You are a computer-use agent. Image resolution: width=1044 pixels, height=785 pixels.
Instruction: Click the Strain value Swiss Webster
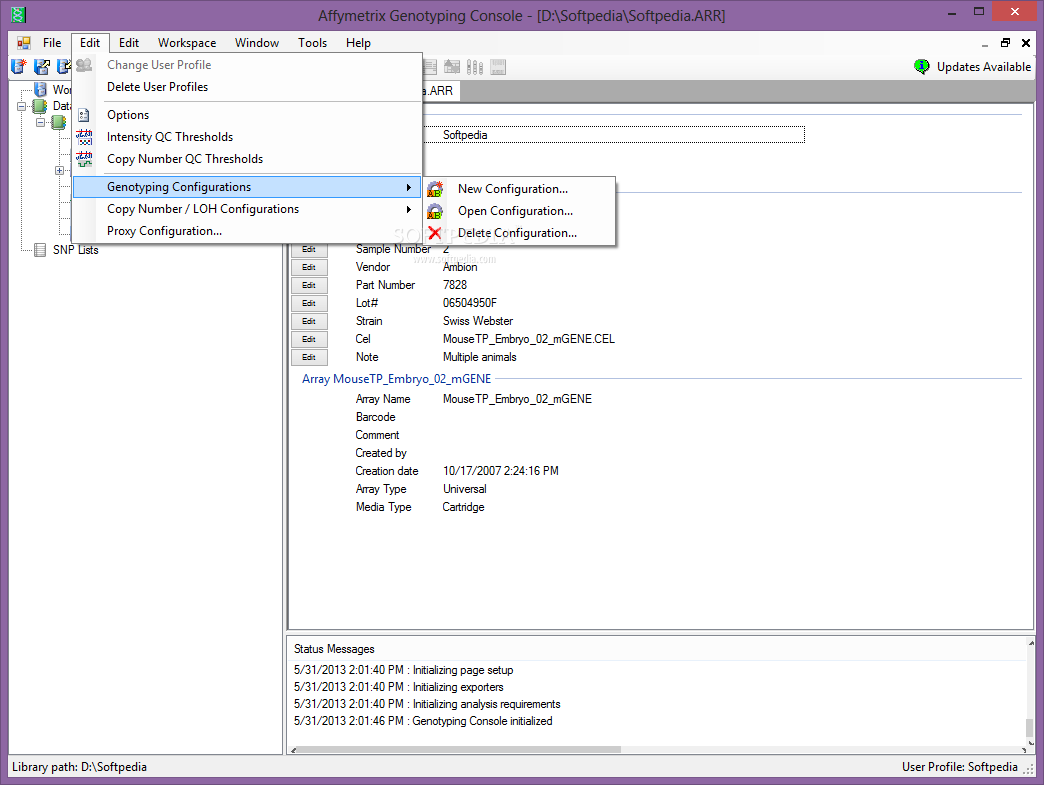tap(478, 321)
